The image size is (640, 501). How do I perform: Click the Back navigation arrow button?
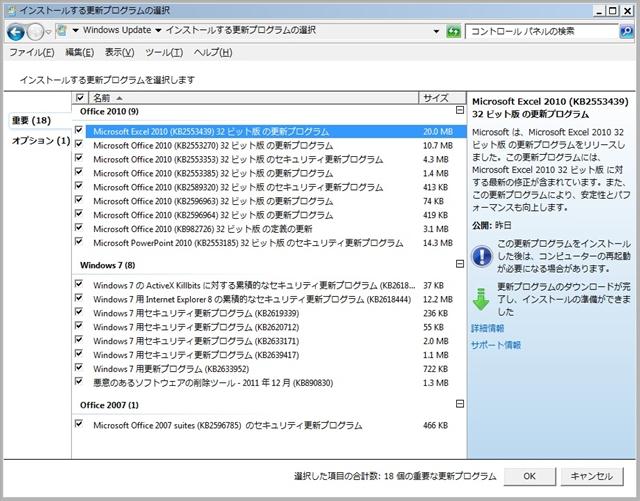click(x=16, y=32)
